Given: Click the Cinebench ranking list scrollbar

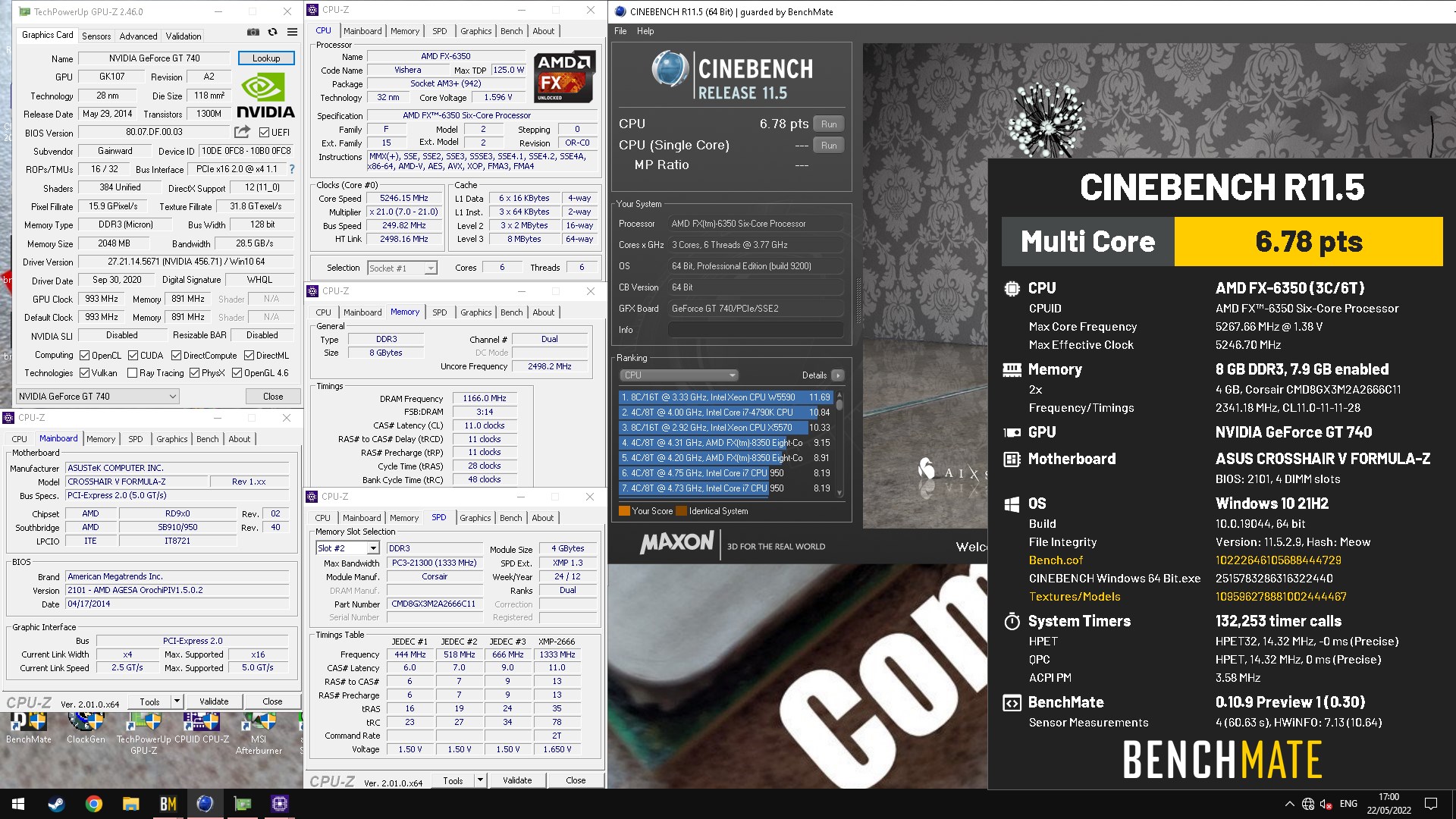Looking at the screenshot, I should click(839, 444).
